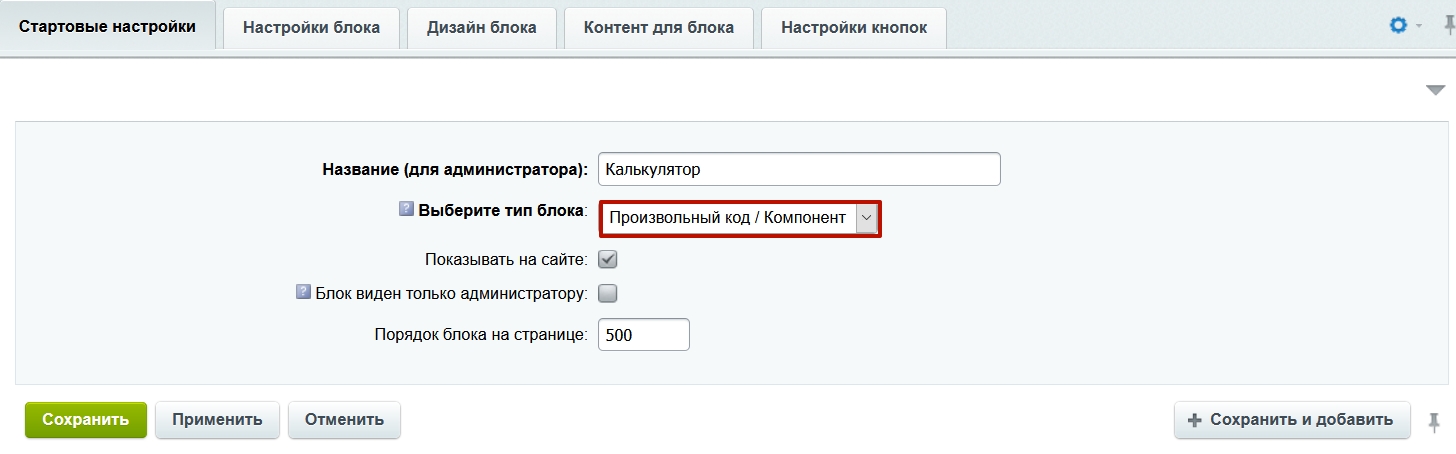1456x454 pixels.
Task: Enable the 'Блок виден только администратору' checkbox
Action: coord(607,293)
